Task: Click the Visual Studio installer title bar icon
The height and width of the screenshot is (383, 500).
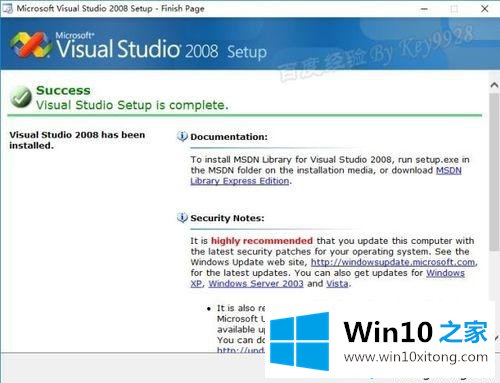Action: 7,8
